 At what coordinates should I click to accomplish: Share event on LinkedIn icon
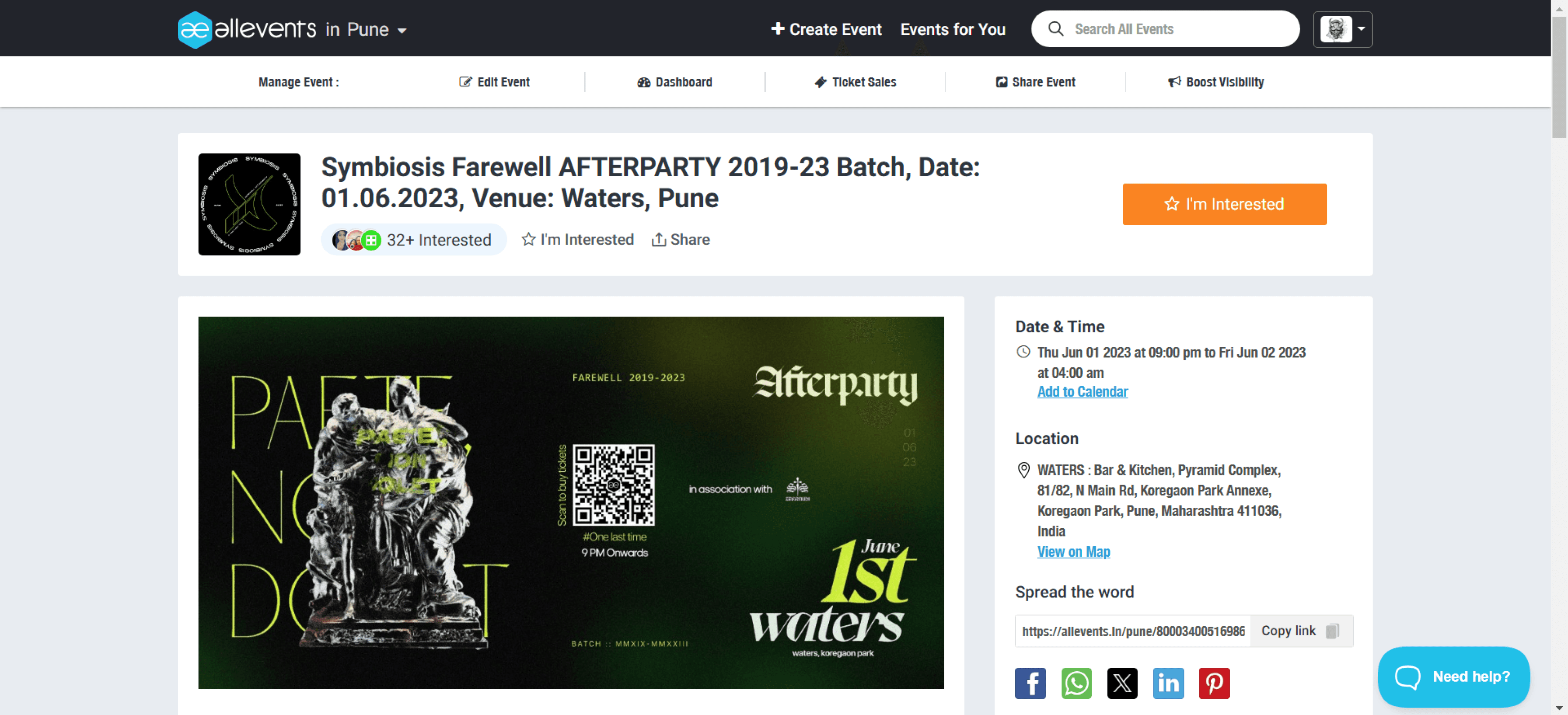tap(1168, 683)
